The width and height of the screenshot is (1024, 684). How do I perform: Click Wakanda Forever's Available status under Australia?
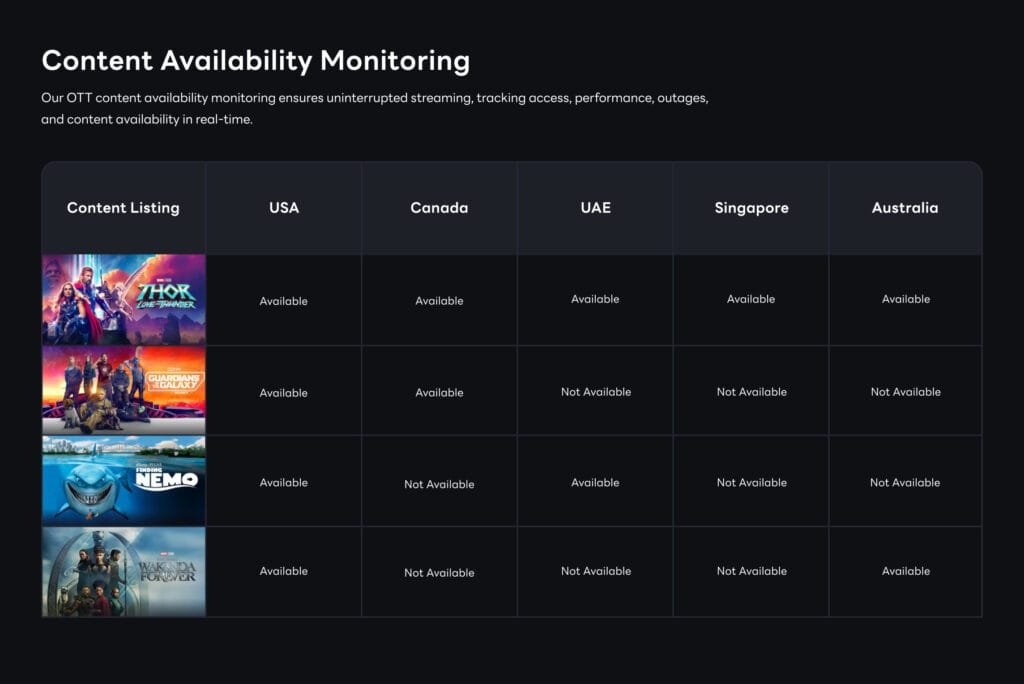pyautogui.click(x=906, y=571)
